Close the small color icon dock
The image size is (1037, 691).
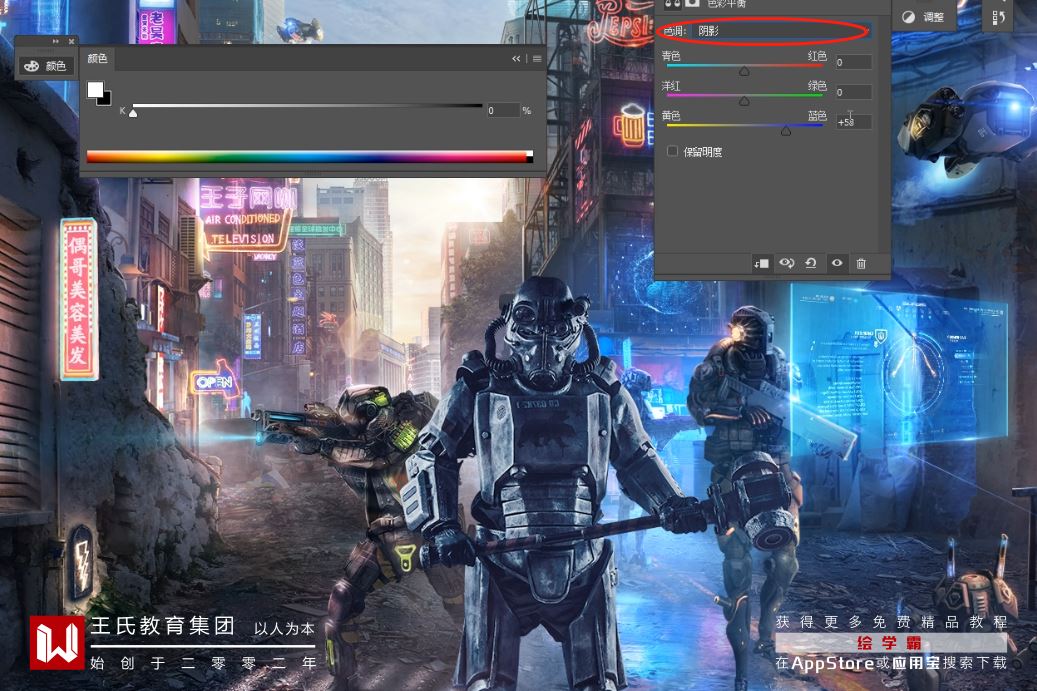pyautogui.click(x=71, y=41)
